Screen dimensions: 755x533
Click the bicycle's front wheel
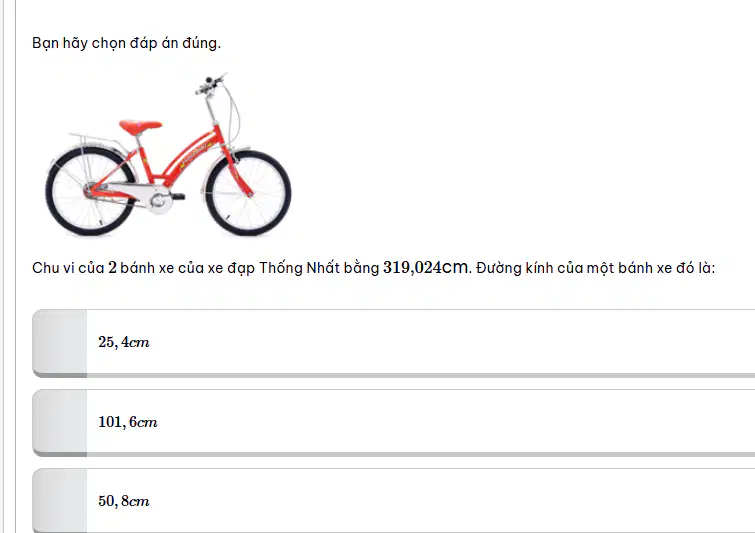pyautogui.click(x=248, y=193)
